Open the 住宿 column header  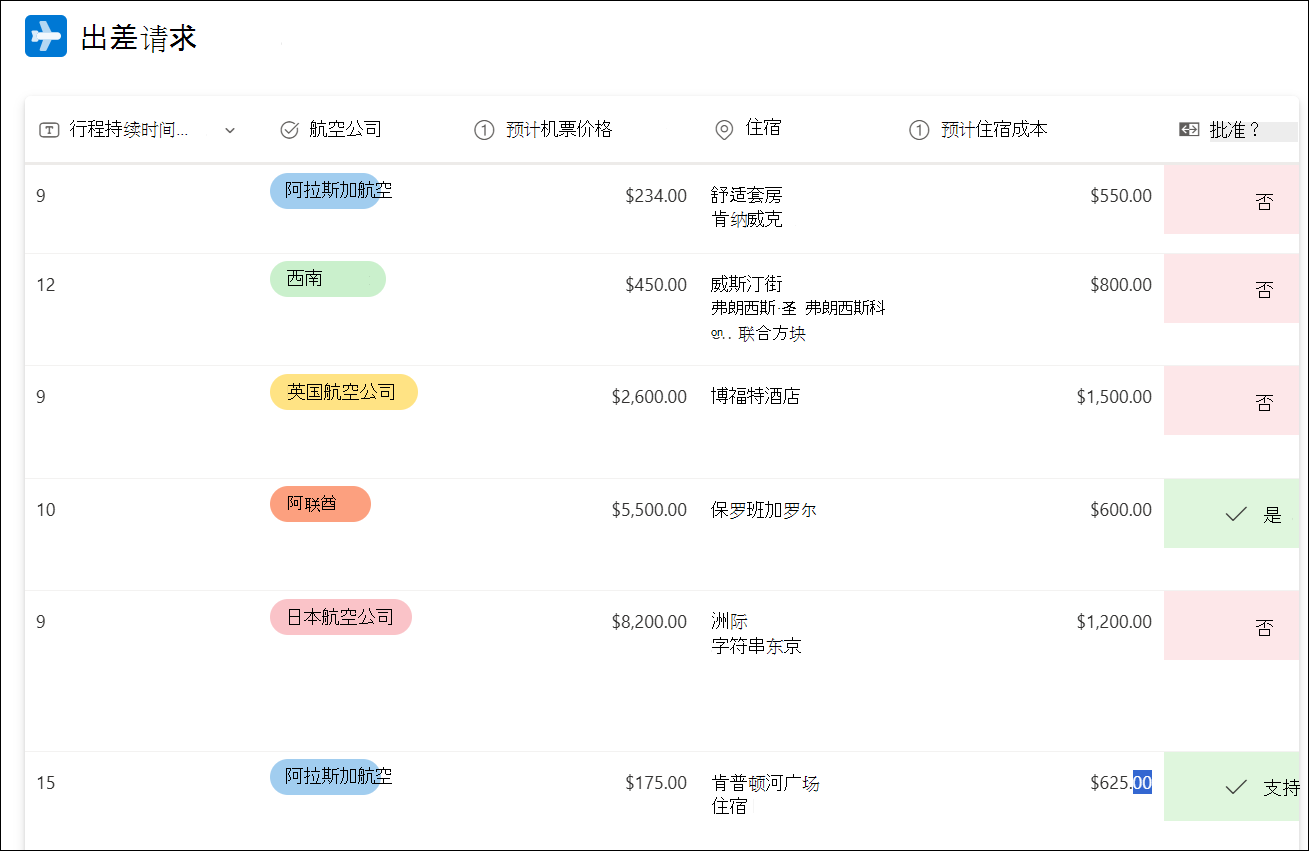point(764,128)
